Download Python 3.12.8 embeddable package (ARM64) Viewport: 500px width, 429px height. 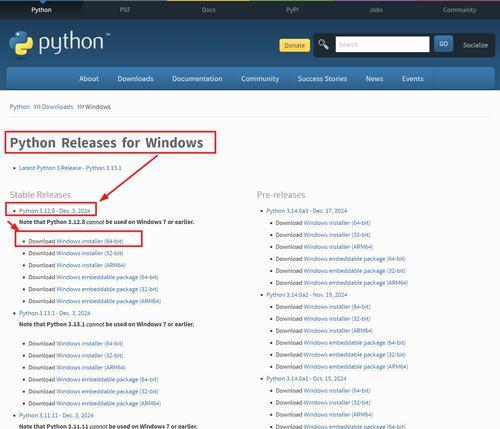[x=109, y=301]
